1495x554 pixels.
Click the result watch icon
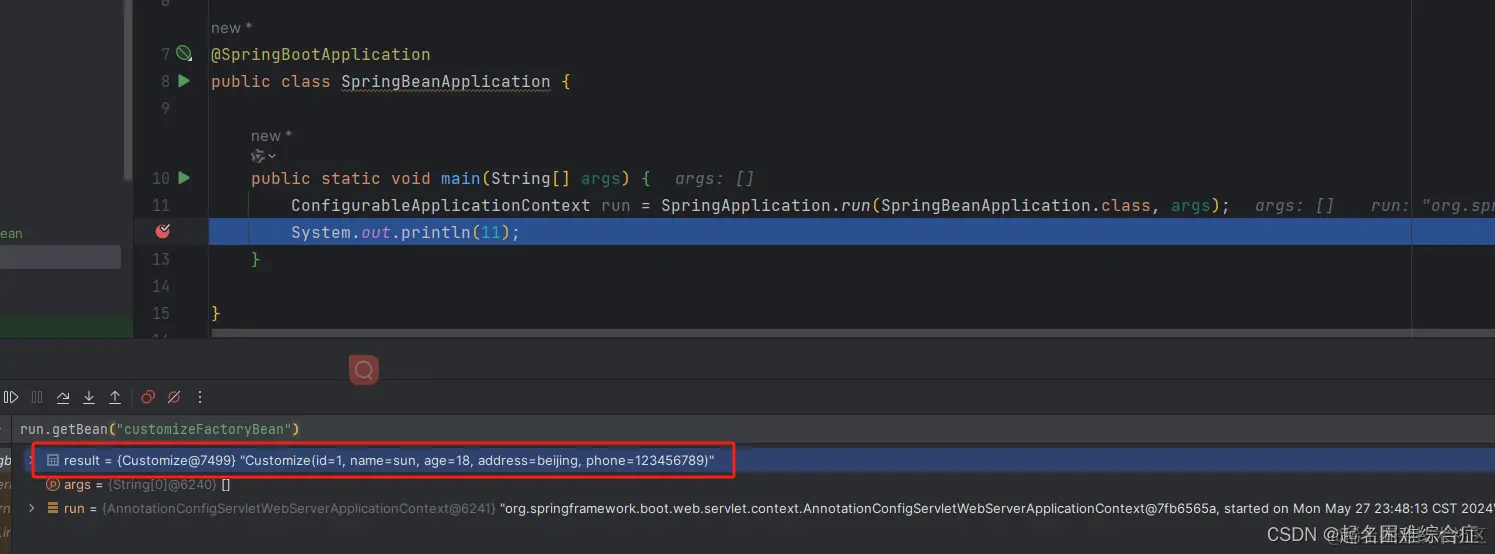(53, 461)
